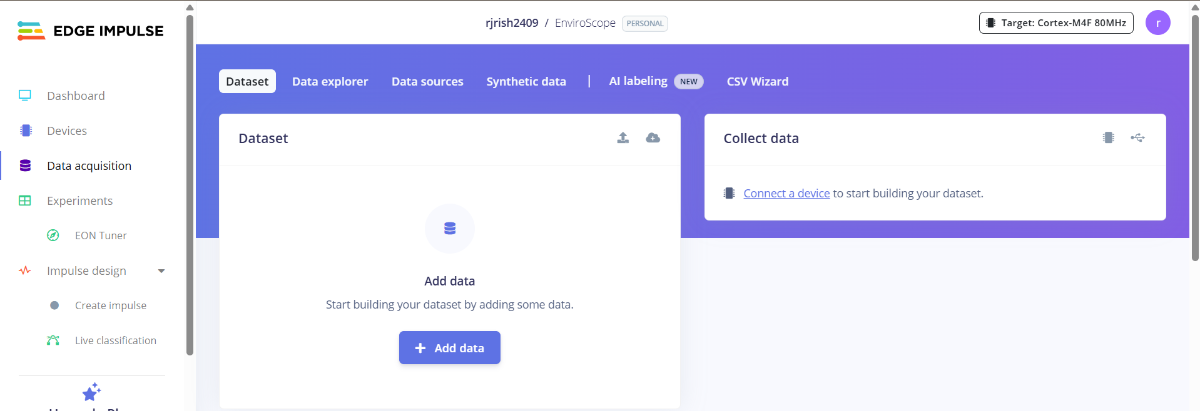The width and height of the screenshot is (1200, 411).
Task: Click the Connect a device link
Action: [786, 193]
